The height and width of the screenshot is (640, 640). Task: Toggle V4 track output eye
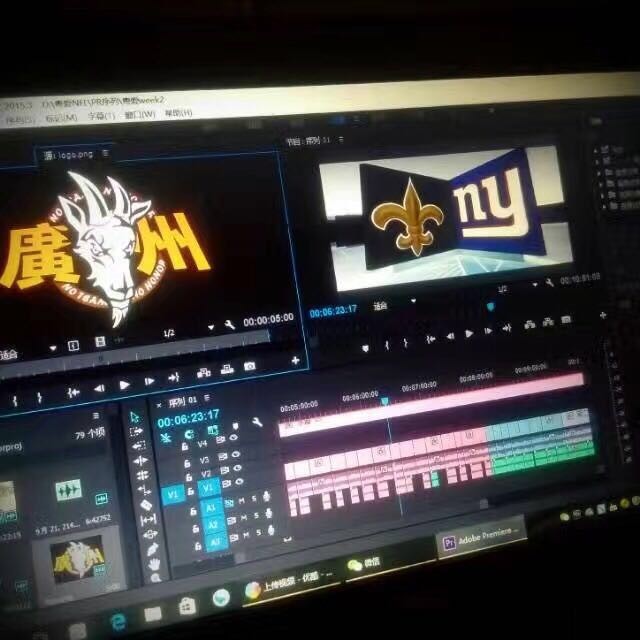coord(233,438)
